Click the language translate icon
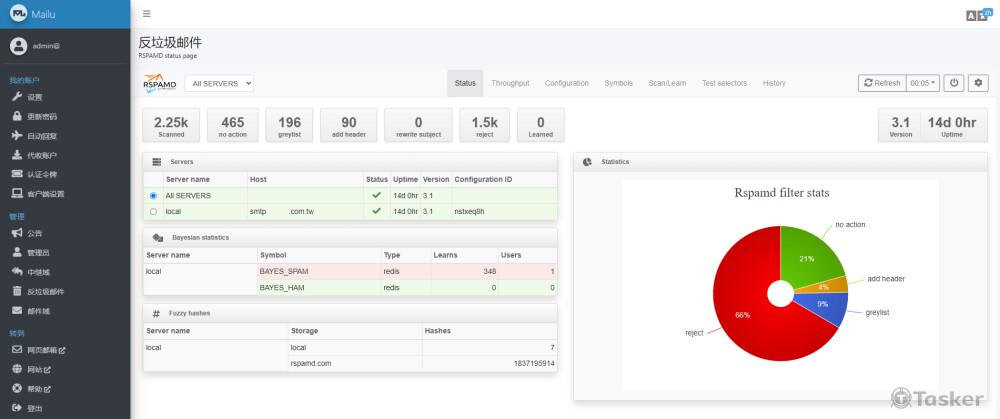Screen dimensions: 1000x419 (977, 14)
